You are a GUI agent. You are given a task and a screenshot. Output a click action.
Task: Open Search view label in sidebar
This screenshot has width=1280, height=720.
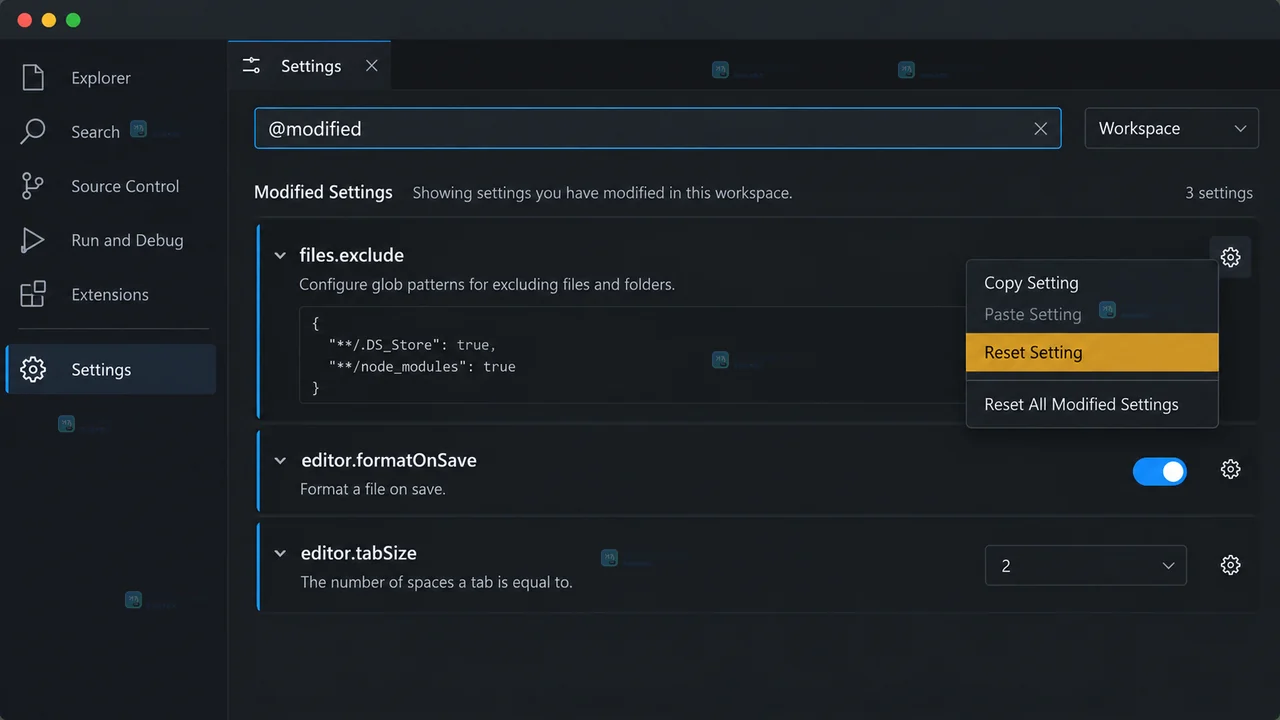95,132
